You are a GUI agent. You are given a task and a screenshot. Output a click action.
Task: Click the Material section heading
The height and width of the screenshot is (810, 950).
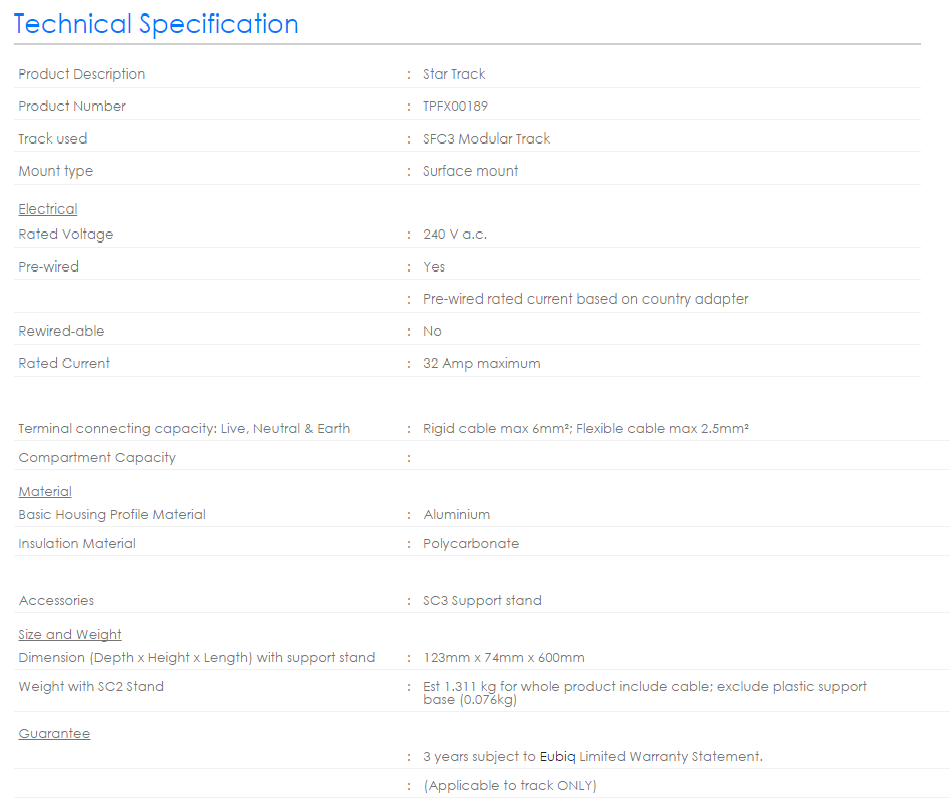click(45, 491)
